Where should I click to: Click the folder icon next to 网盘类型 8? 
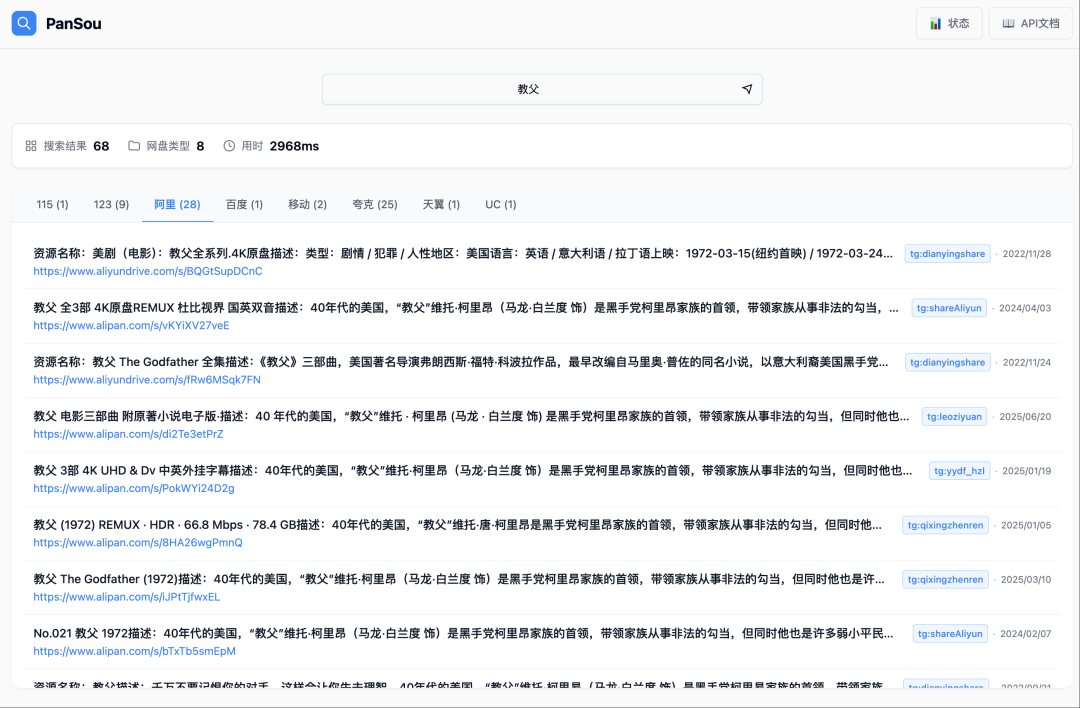[x=134, y=145]
